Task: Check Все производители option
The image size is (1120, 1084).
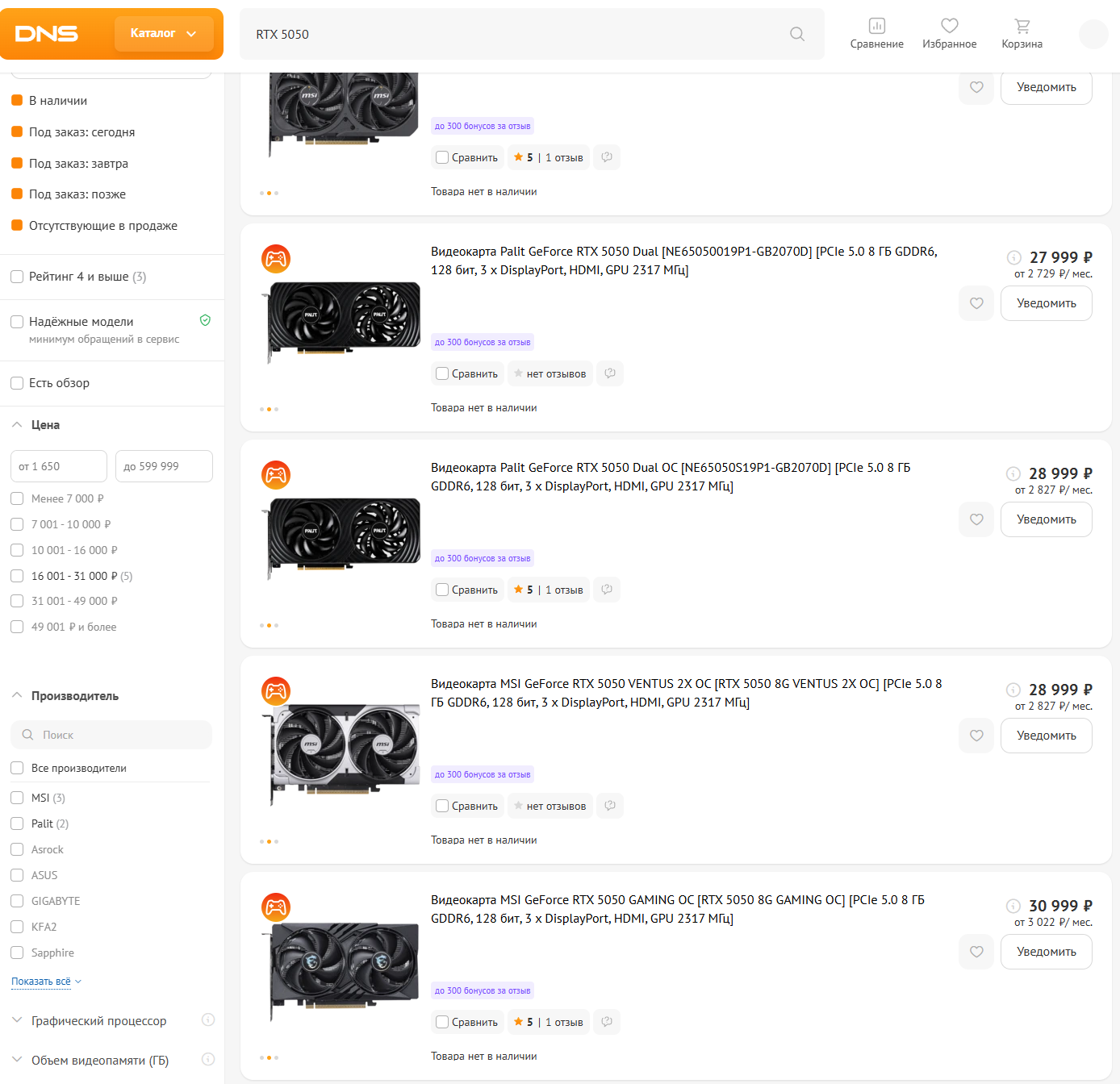Action: pyautogui.click(x=17, y=768)
